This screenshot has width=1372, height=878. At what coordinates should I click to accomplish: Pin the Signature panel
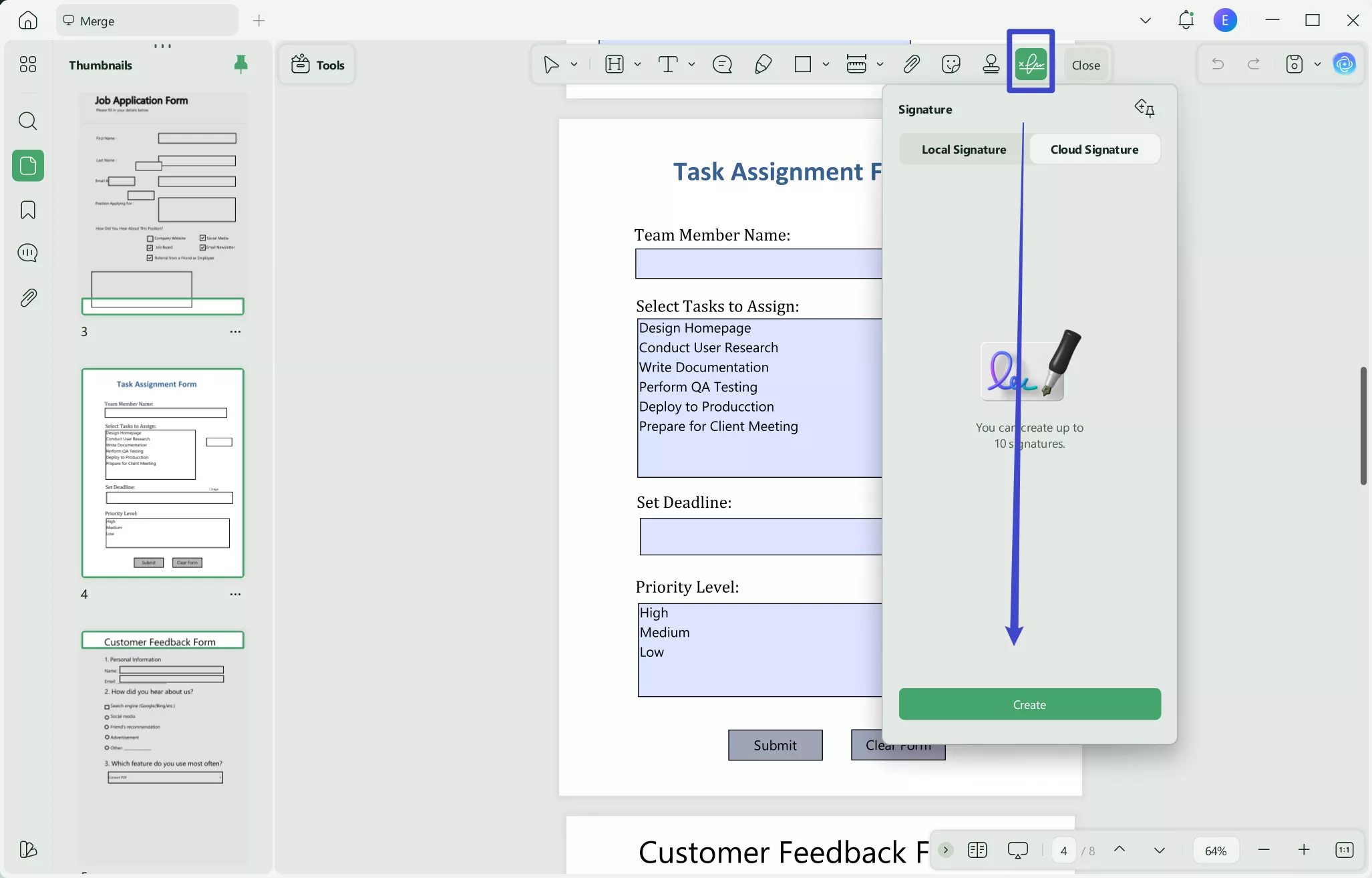pos(1145,108)
